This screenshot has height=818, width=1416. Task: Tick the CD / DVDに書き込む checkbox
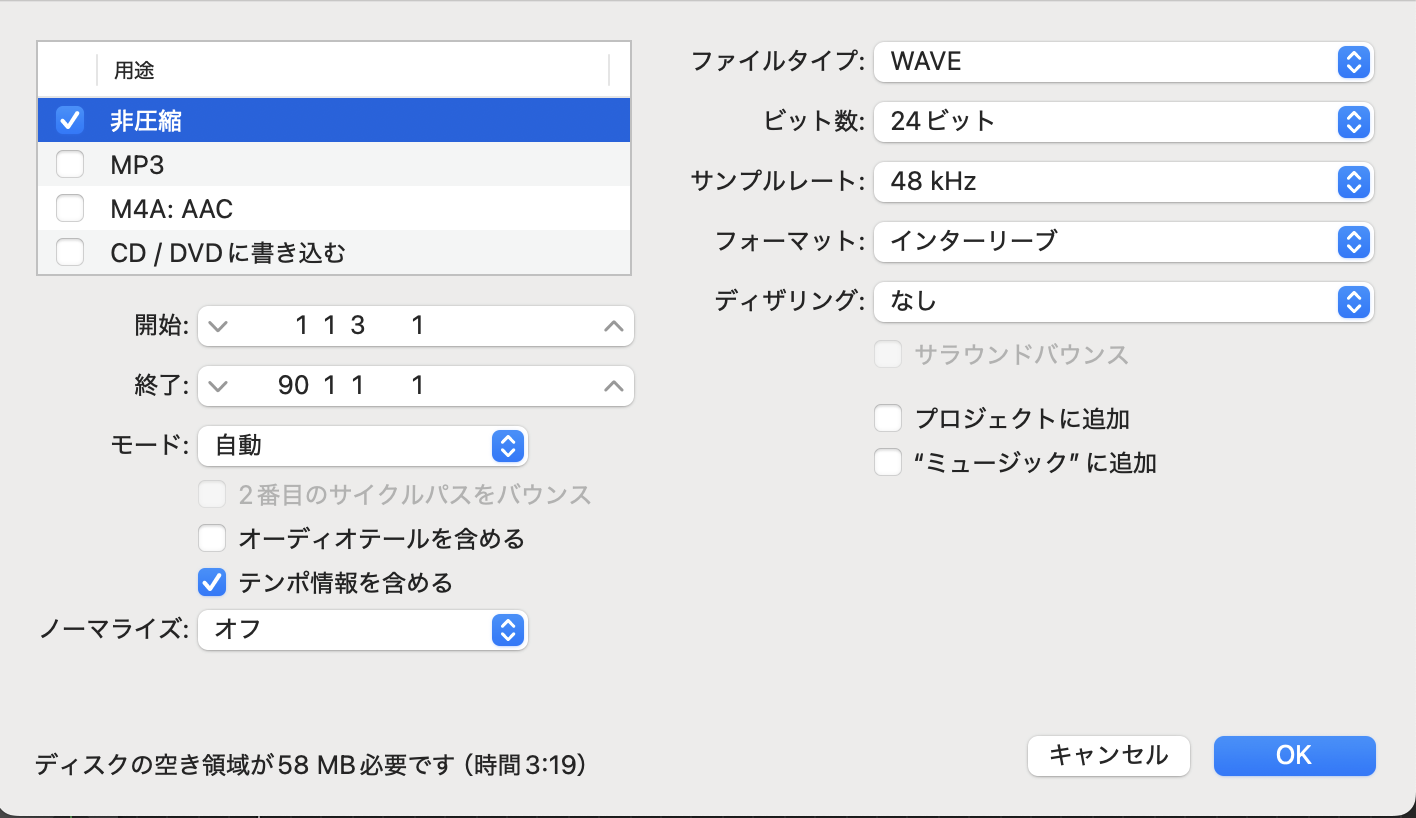point(70,253)
